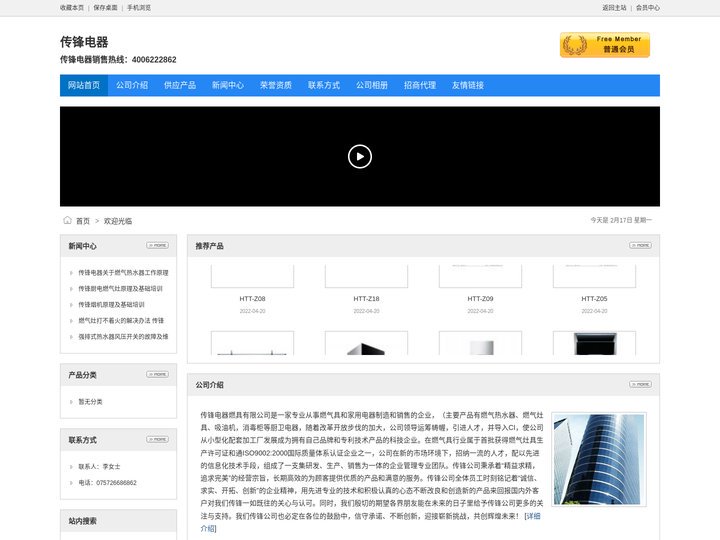Click 返回主站 link

[x=614, y=8]
